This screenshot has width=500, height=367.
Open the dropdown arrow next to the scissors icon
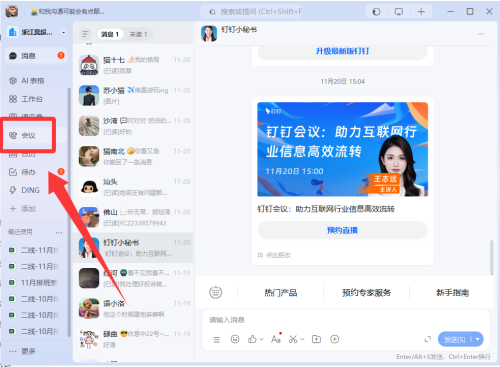pyautogui.click(x=302, y=339)
